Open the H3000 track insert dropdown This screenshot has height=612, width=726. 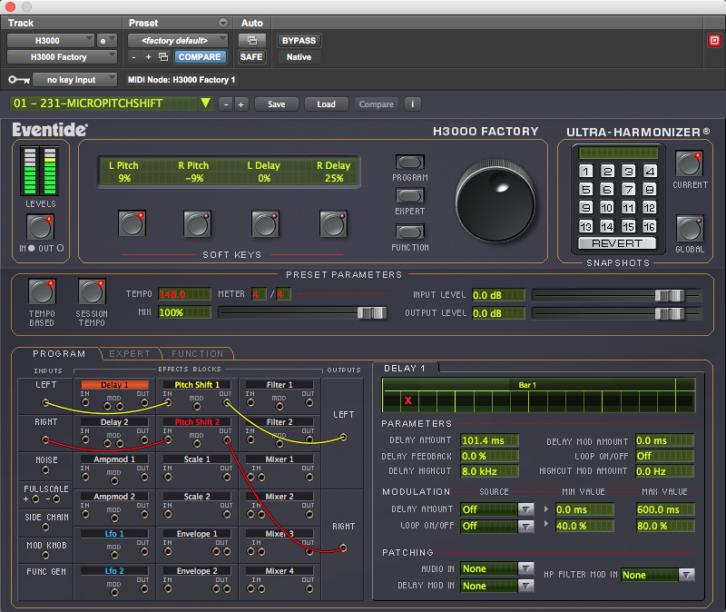[x=50, y=41]
